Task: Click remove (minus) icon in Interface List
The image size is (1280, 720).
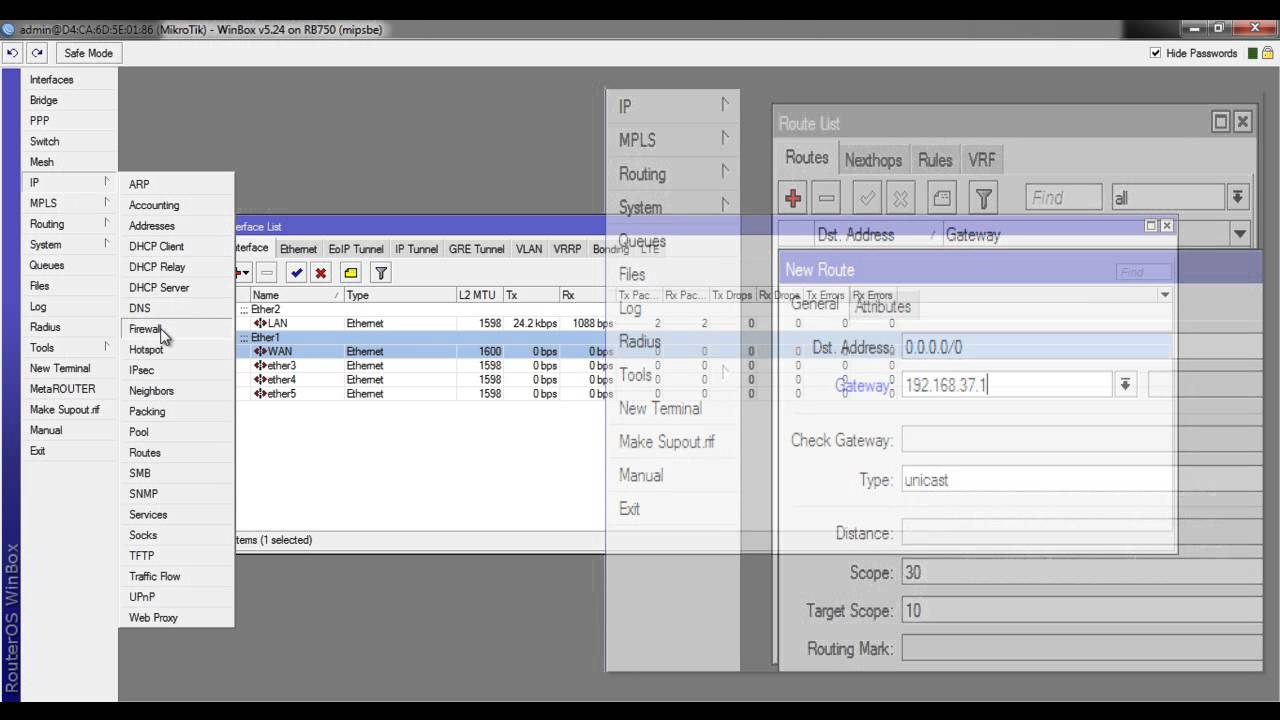Action: (x=267, y=272)
